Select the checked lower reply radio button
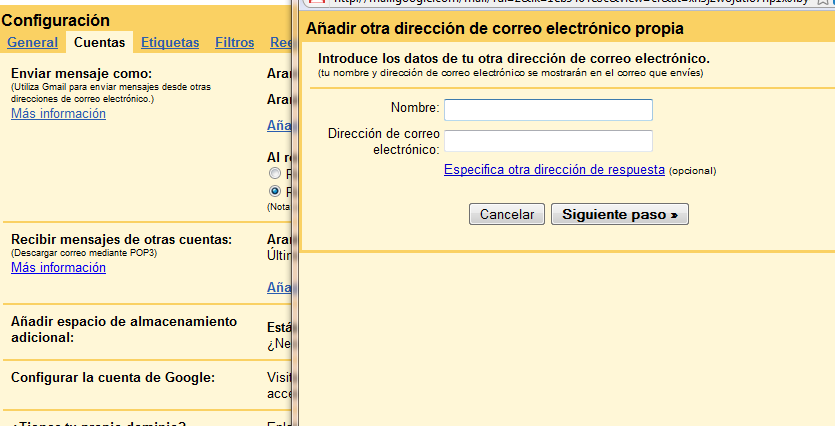Viewport: 835px width, 426px height. coord(275,191)
